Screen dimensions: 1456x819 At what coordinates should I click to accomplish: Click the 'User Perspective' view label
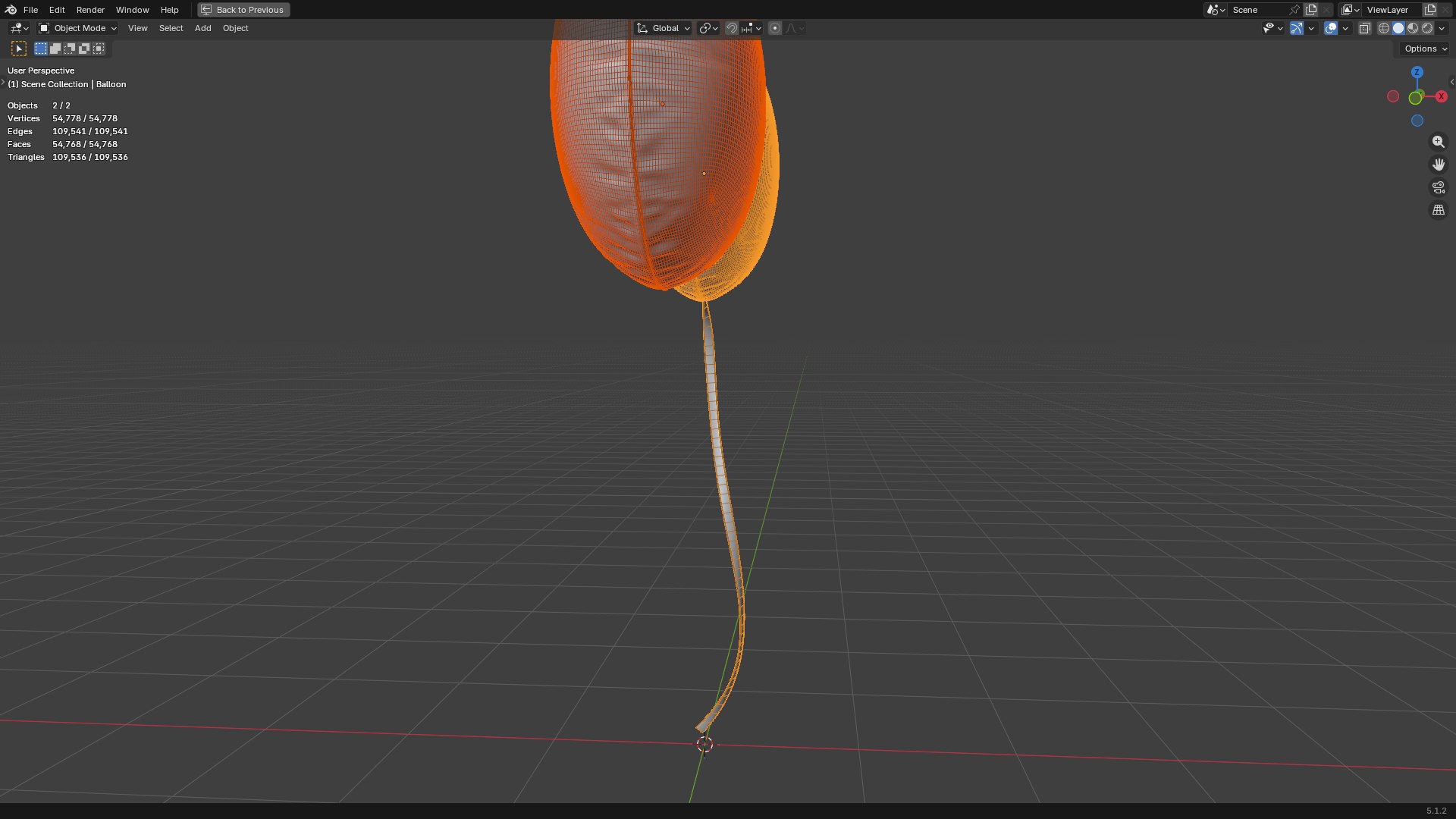(x=41, y=71)
